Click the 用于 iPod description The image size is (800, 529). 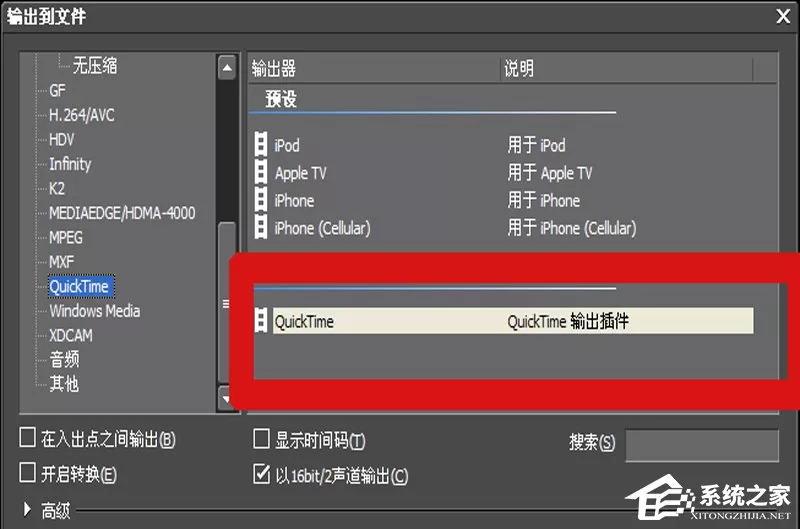pyautogui.click(x=536, y=145)
